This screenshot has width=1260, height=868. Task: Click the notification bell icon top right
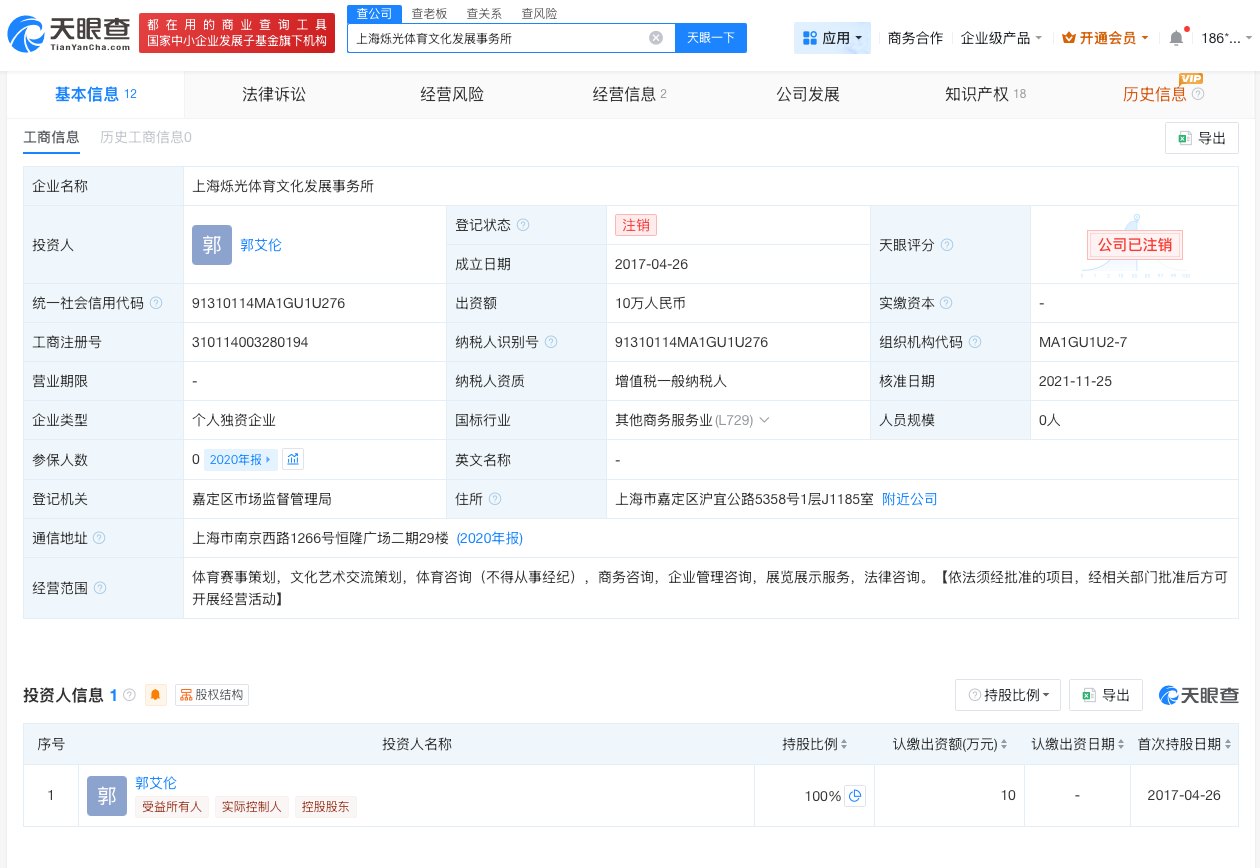[x=1176, y=38]
